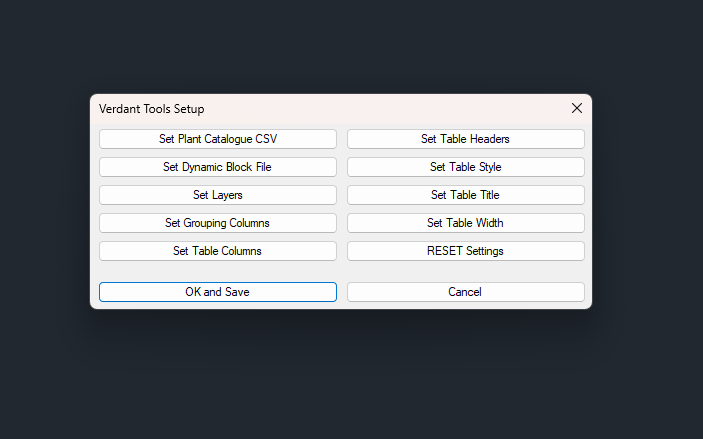Click the dark background outside the dialog
This screenshot has width=703, height=439.
pos(350,380)
